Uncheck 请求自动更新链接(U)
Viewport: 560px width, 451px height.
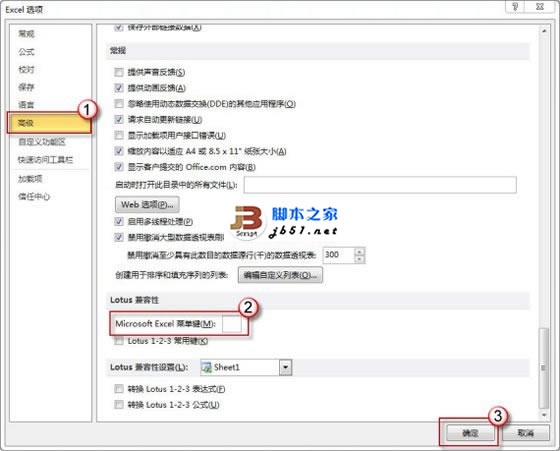click(119, 120)
